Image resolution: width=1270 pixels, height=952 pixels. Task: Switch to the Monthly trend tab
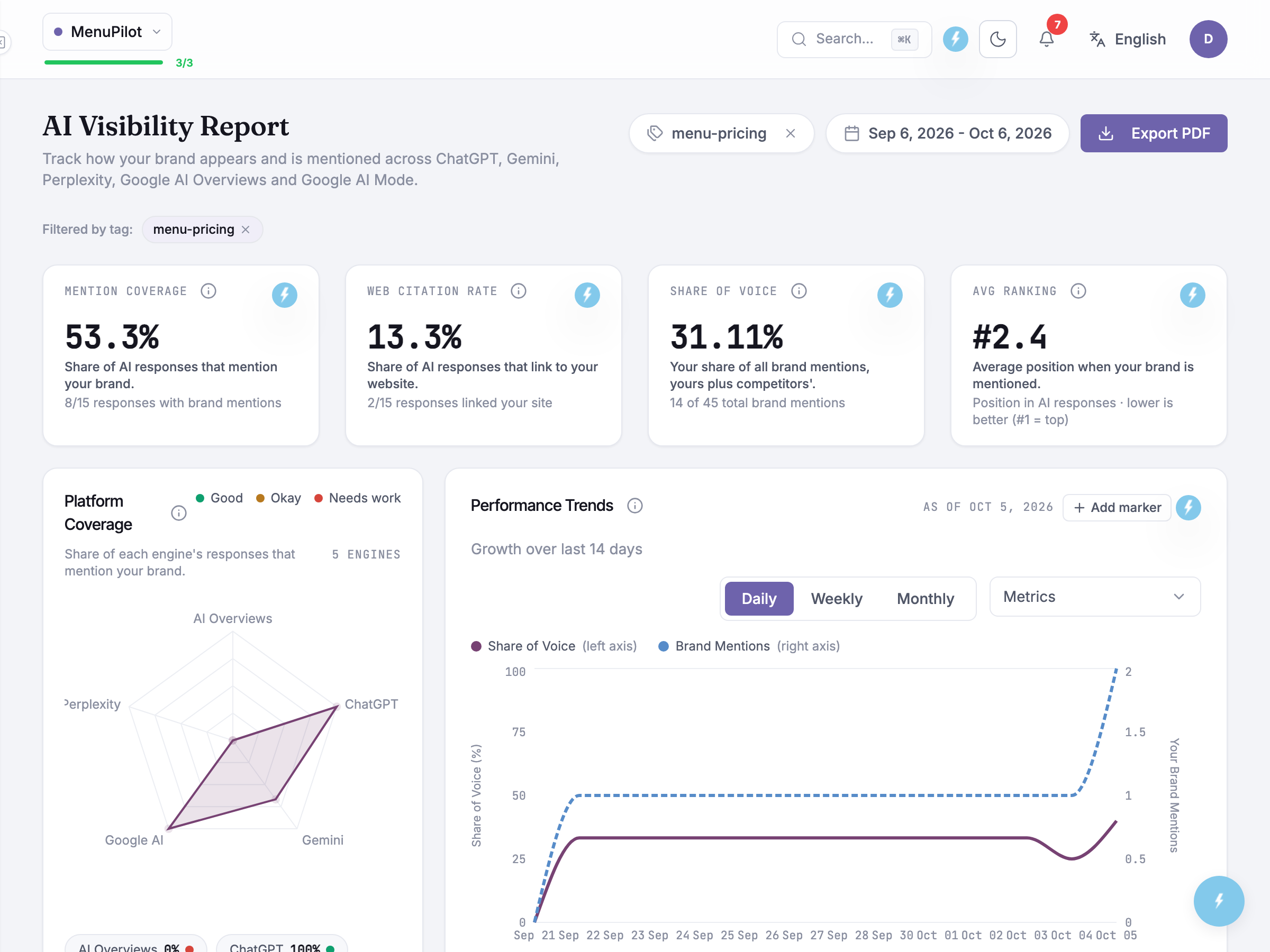point(926,599)
